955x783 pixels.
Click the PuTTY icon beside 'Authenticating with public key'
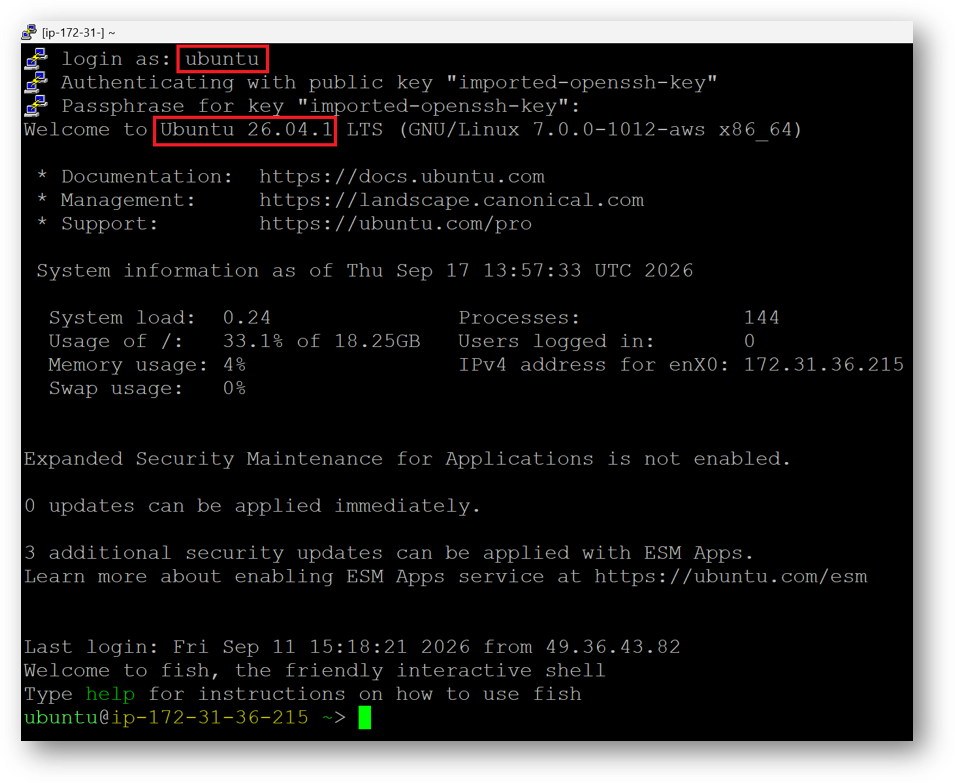(36, 82)
